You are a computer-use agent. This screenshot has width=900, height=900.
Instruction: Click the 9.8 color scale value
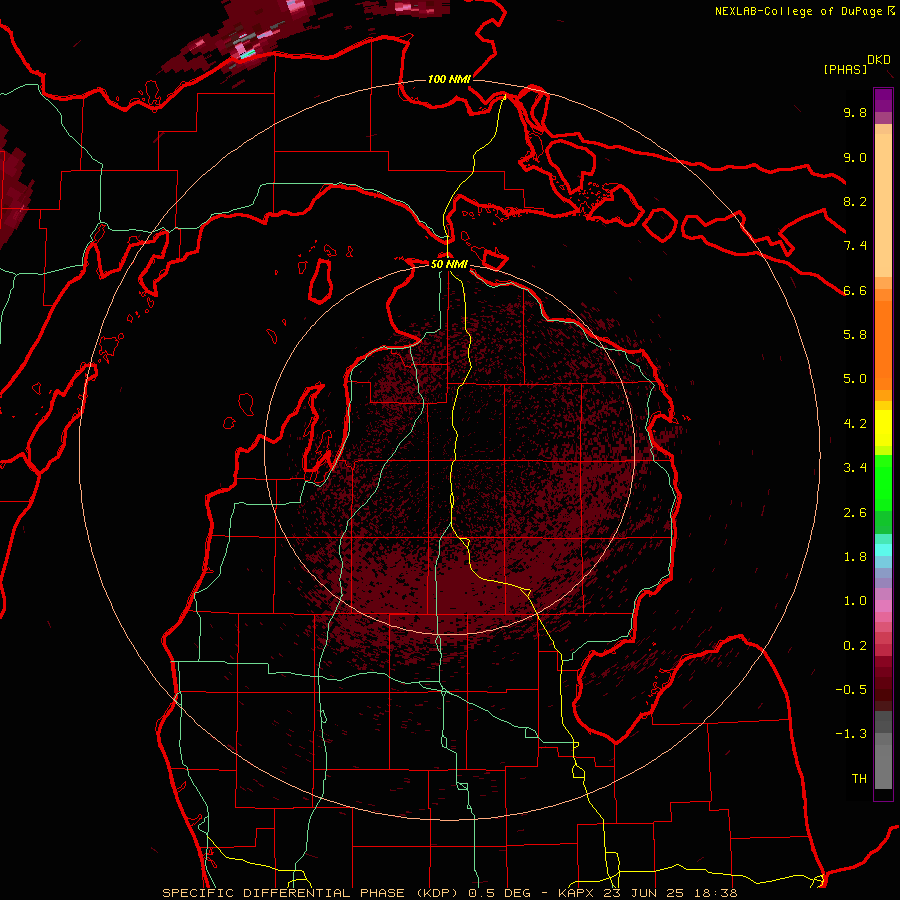(855, 112)
